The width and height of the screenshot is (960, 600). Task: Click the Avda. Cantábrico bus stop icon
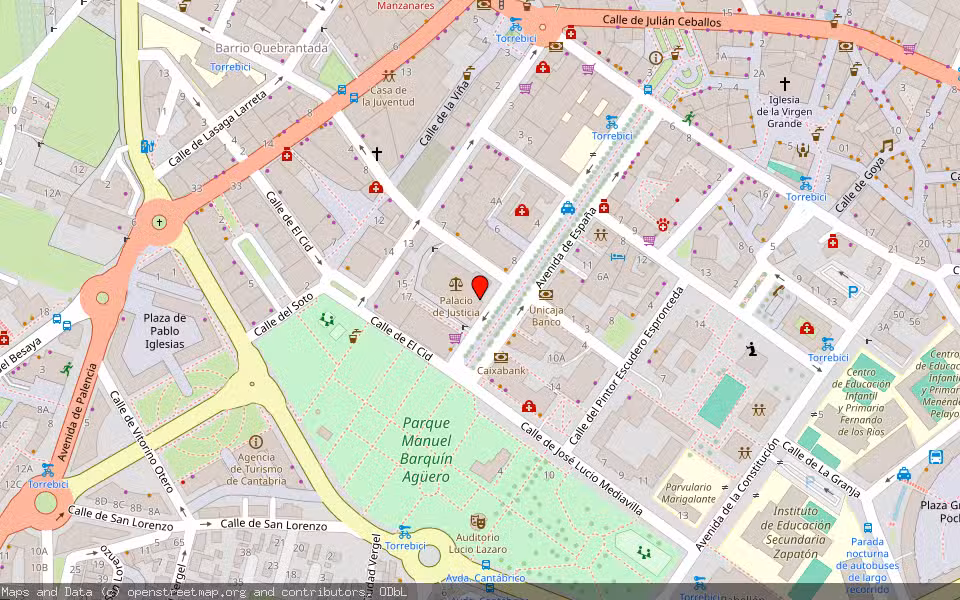(x=486, y=565)
